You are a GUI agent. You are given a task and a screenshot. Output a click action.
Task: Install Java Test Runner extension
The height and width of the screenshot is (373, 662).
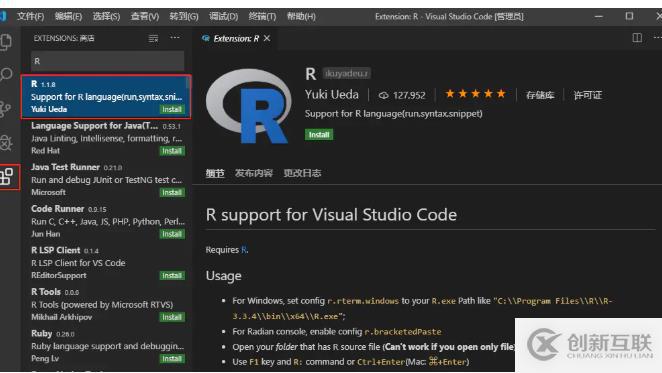[172, 192]
